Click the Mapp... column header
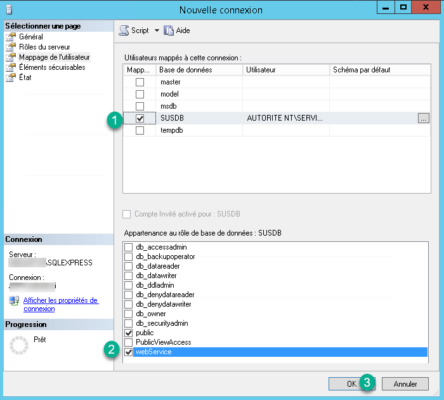 click(x=139, y=70)
